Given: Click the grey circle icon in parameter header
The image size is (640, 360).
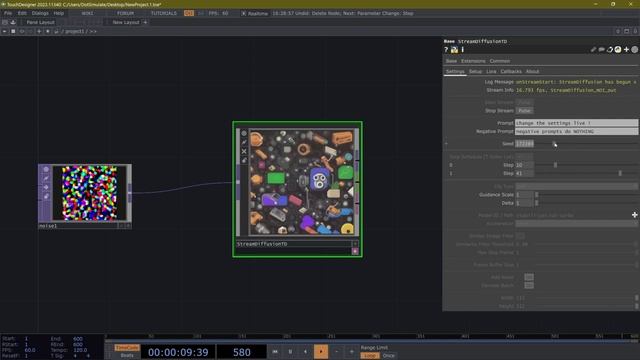Looking at the screenshot, I should tap(635, 50).
